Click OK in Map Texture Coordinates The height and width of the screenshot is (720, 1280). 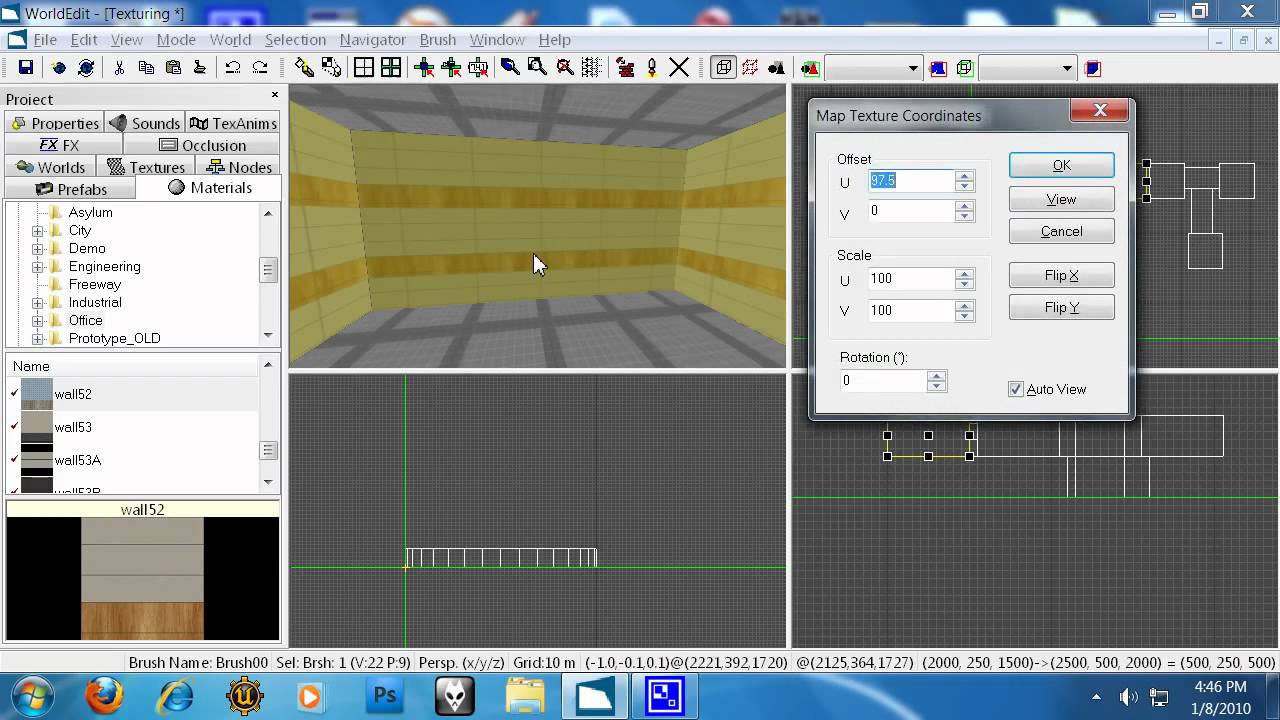click(x=1061, y=165)
